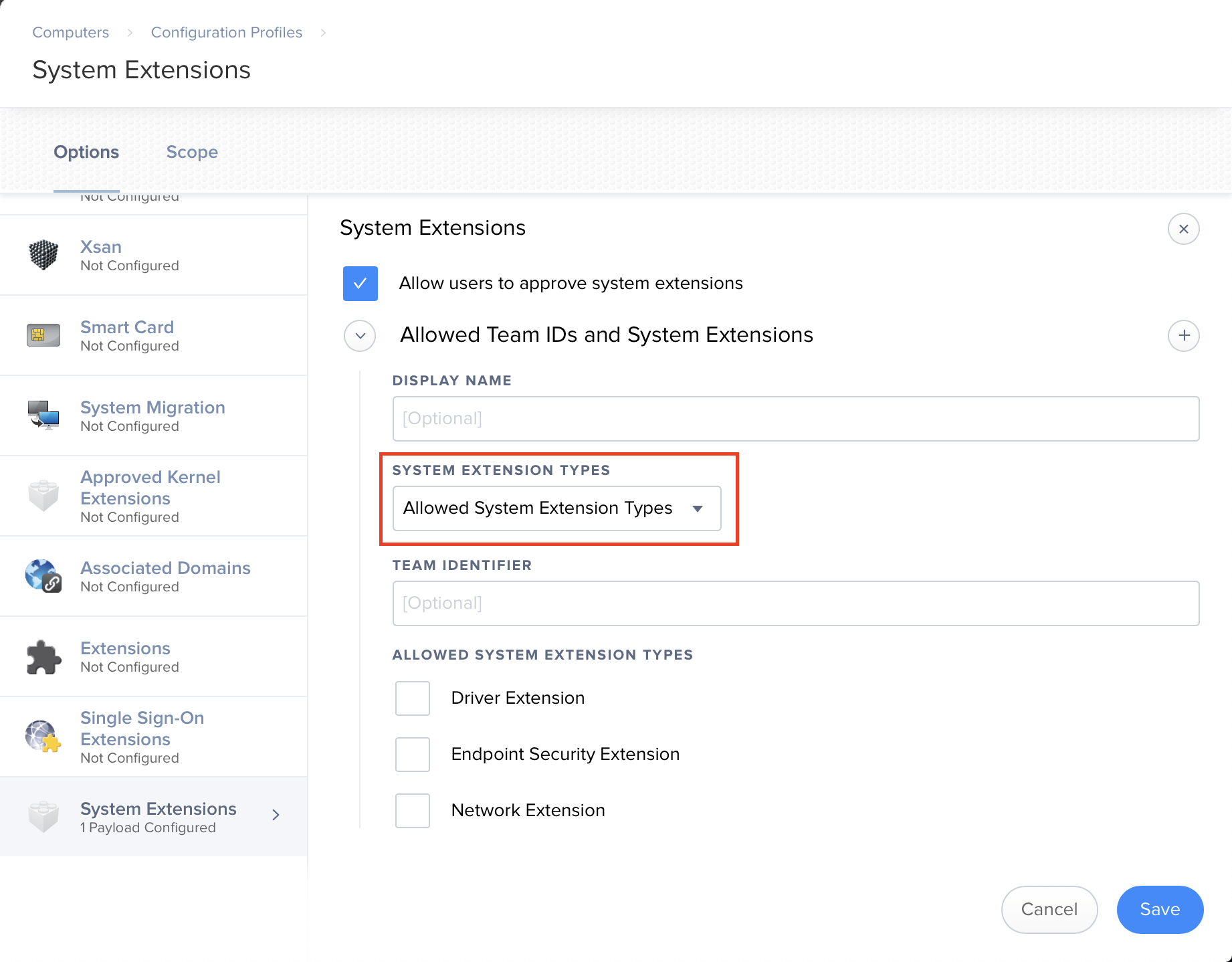Open the System Extension Types dropdown

[x=556, y=508]
